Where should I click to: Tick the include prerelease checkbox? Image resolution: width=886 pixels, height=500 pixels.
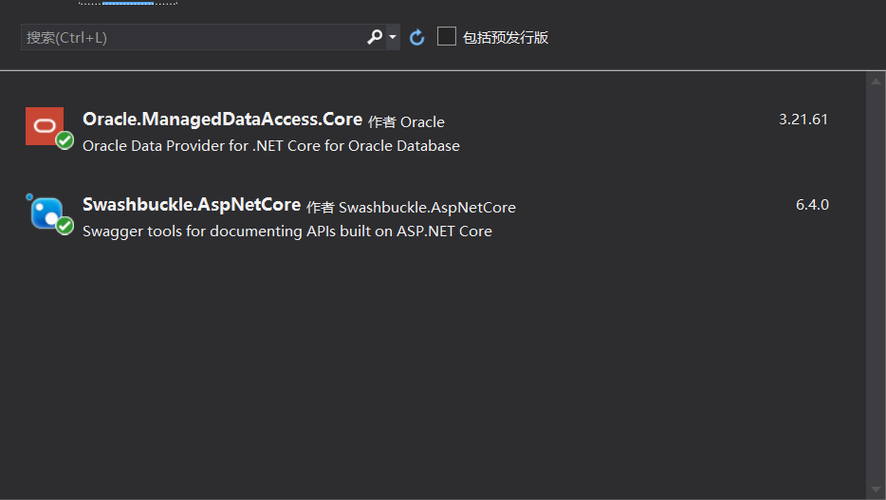pos(447,37)
